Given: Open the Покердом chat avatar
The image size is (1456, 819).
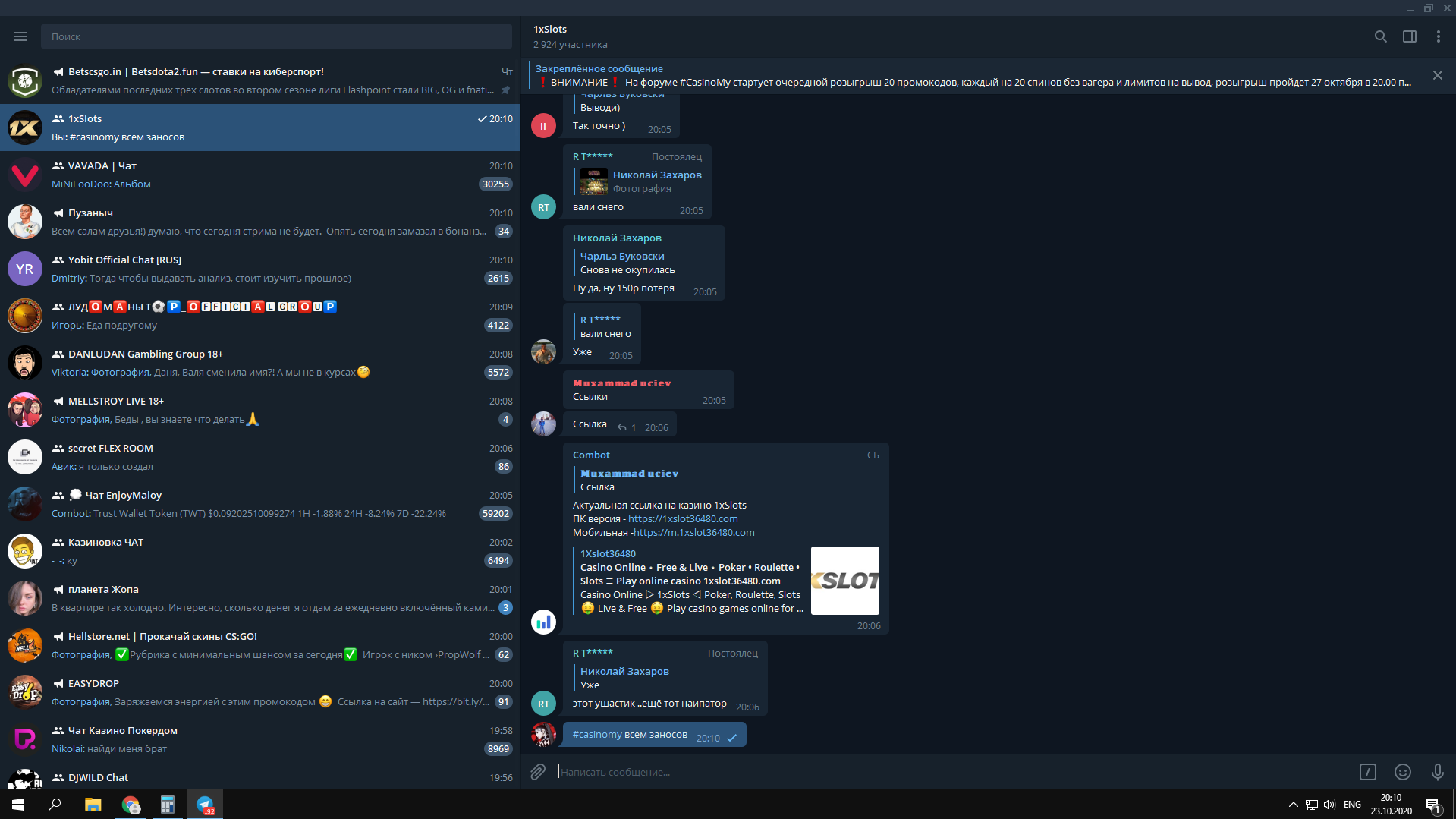Looking at the screenshot, I should point(25,739).
